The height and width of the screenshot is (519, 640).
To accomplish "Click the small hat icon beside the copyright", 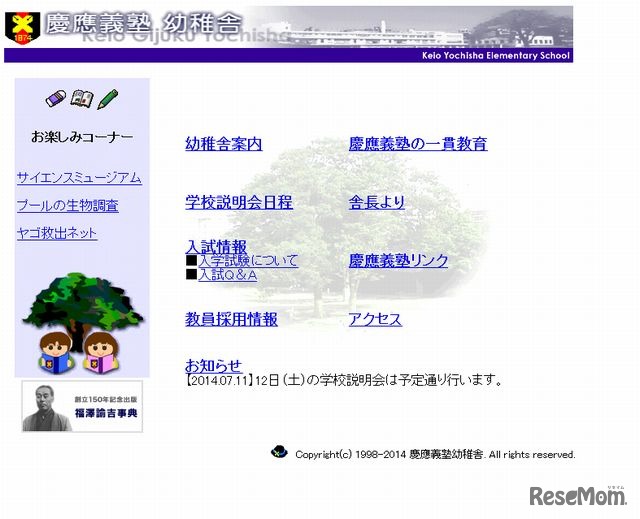I will 279,452.
